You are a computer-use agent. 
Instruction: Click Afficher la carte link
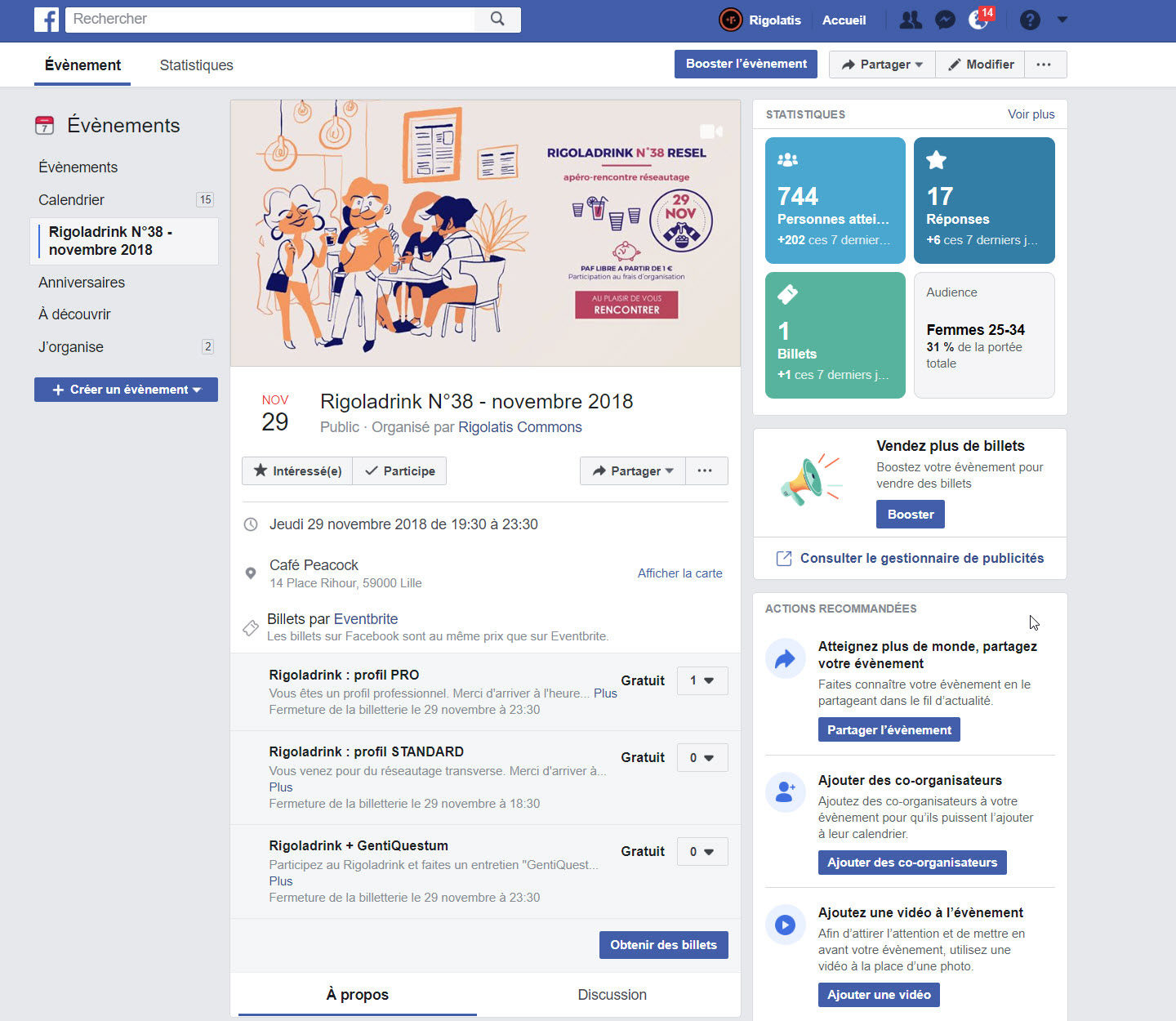point(679,573)
